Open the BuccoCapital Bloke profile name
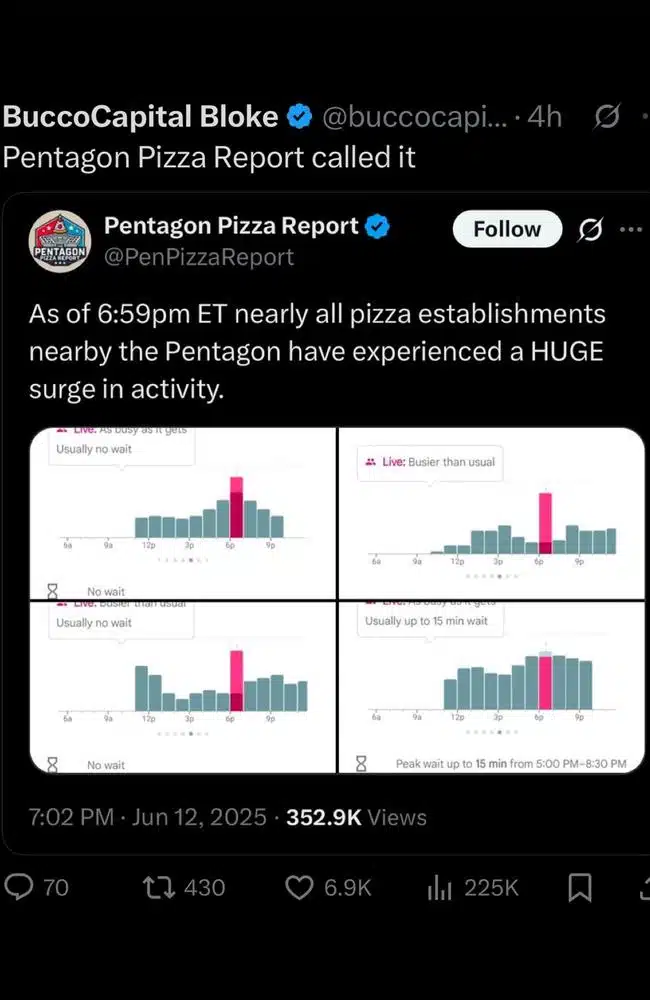This screenshot has width=650, height=1000. pyautogui.click(x=141, y=117)
